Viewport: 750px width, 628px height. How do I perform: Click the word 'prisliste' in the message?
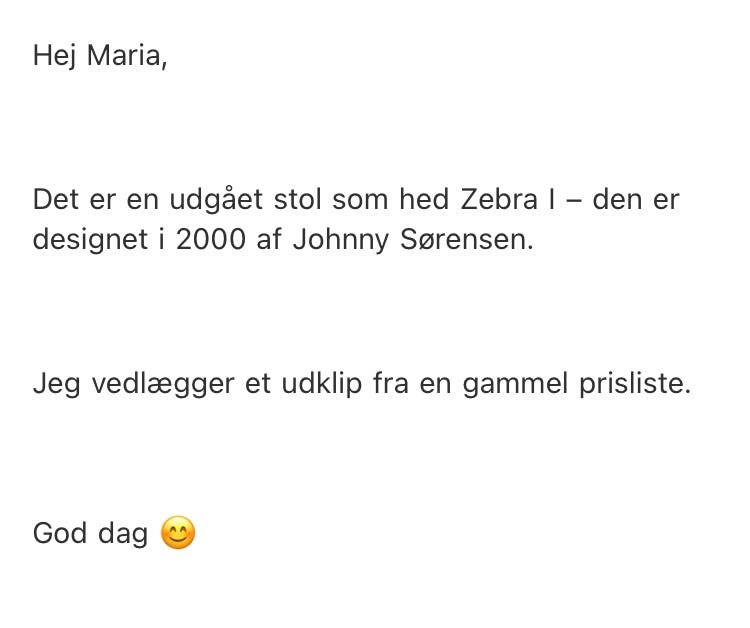[x=635, y=384]
